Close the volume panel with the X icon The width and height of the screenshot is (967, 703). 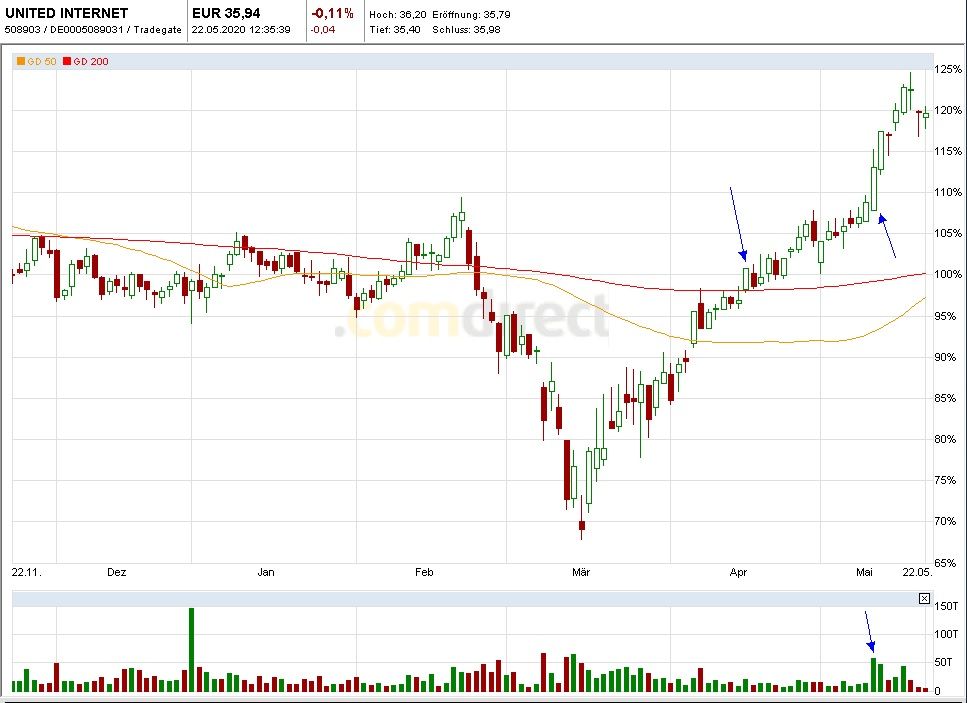click(924, 598)
